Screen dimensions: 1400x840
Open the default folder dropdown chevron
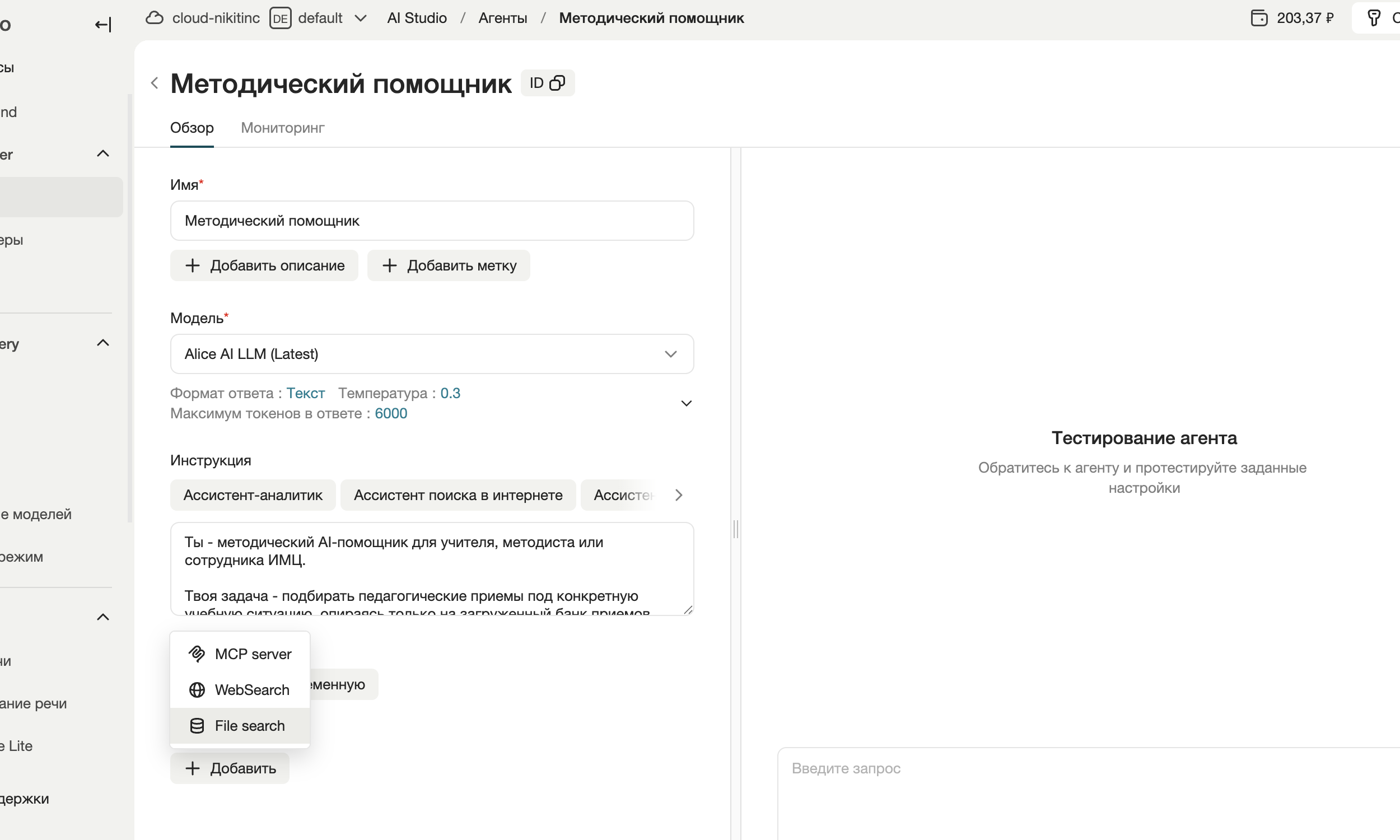[361, 18]
